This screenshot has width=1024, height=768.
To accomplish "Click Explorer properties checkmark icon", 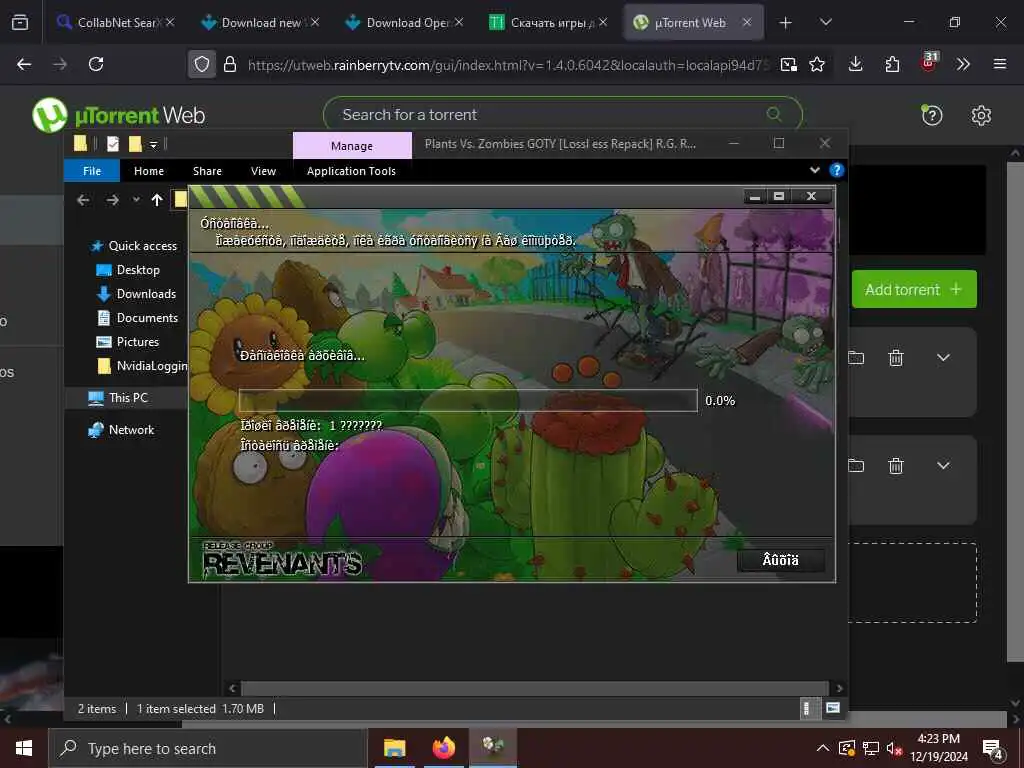I will 113,144.
